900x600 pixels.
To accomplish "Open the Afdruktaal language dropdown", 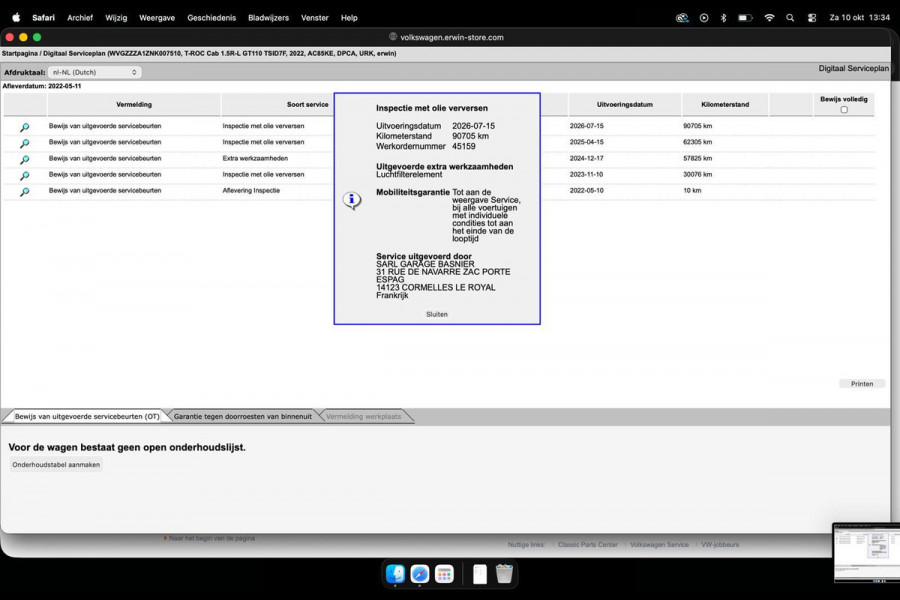I will coord(95,72).
